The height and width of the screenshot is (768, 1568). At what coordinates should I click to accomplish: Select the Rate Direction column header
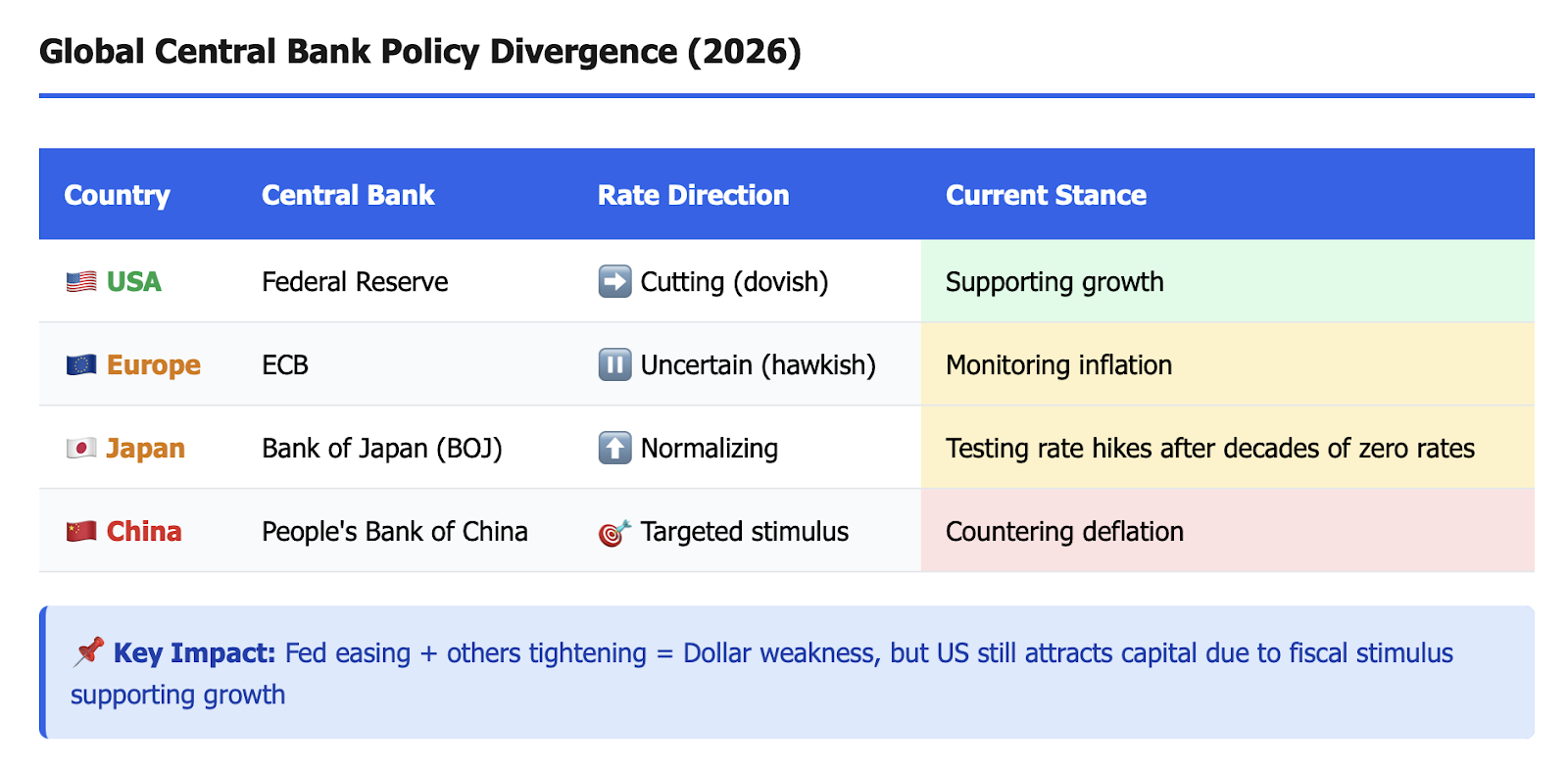pos(693,195)
